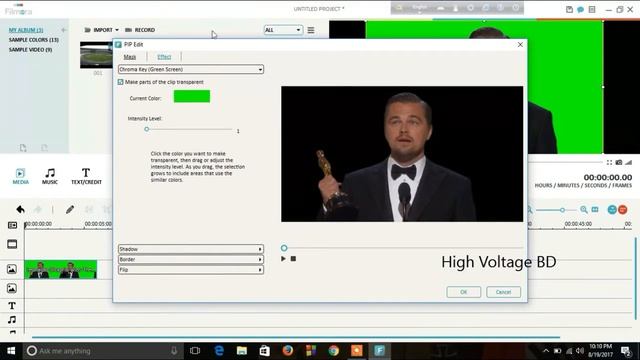Click the Edit pencil icon
The image size is (640, 360).
click(70, 210)
